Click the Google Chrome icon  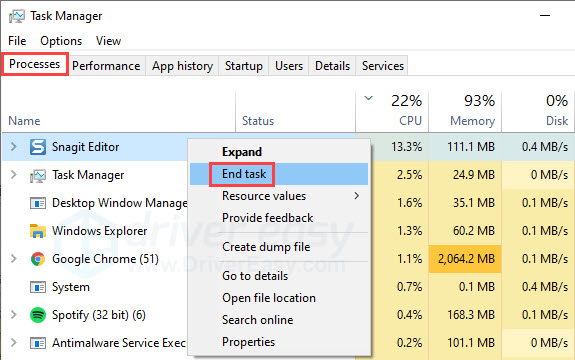(x=38, y=259)
